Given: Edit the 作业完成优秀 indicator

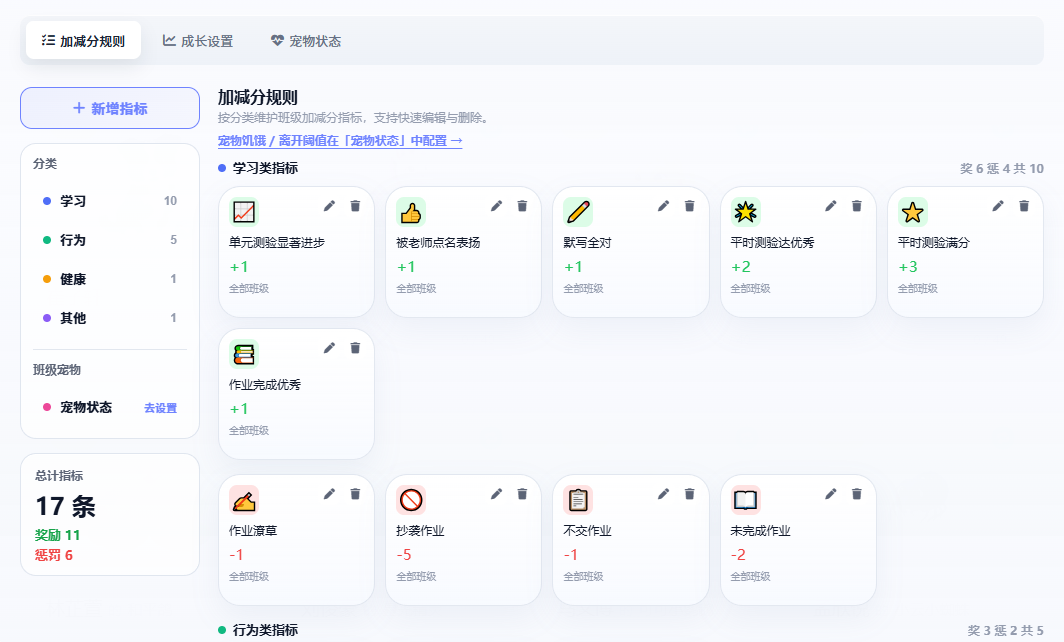Looking at the screenshot, I should point(329,347).
